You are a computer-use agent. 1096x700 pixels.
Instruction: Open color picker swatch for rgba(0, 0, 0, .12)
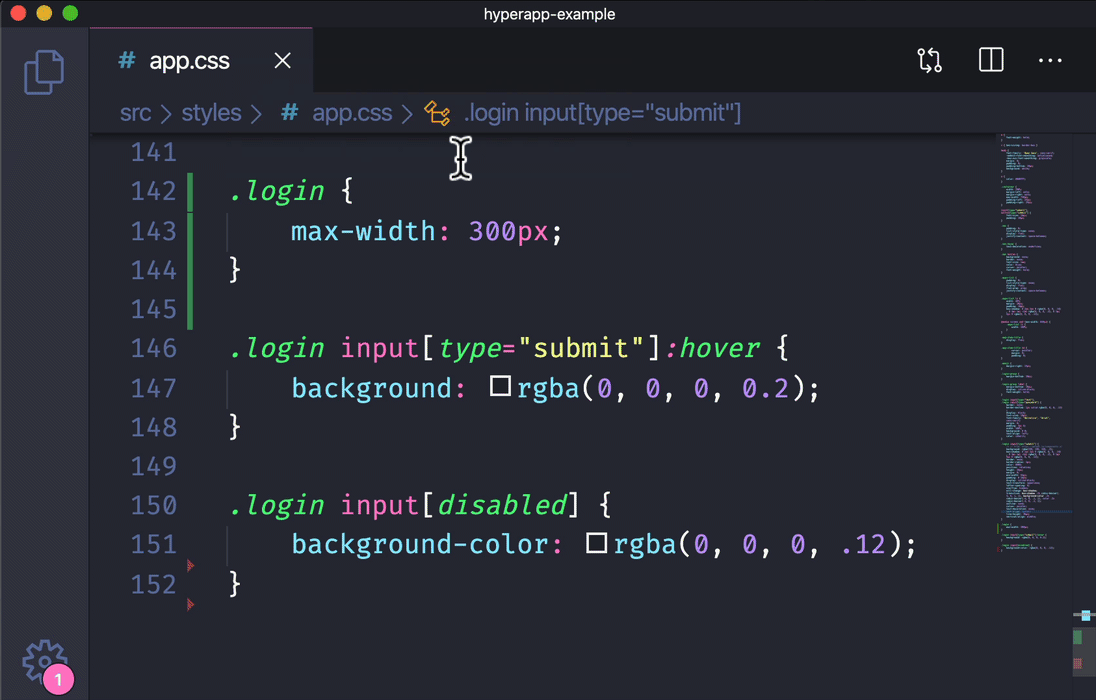point(596,543)
